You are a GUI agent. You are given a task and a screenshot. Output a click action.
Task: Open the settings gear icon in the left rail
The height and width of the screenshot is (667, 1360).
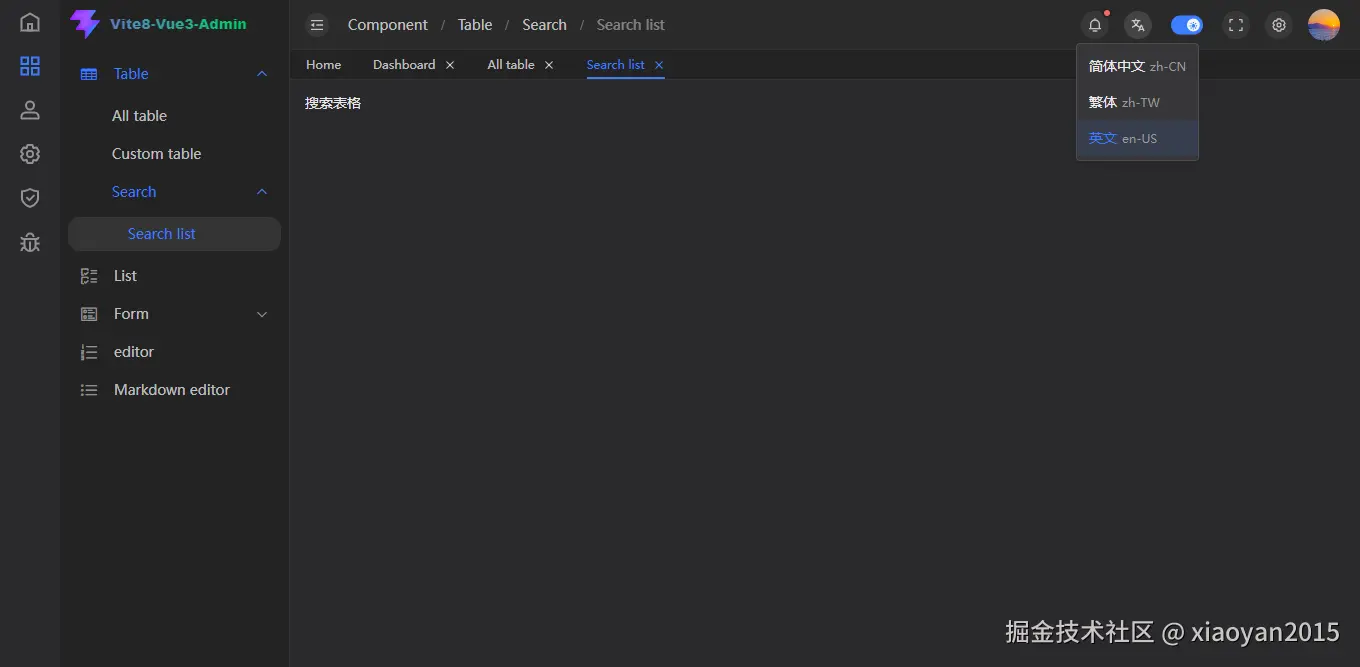(30, 154)
